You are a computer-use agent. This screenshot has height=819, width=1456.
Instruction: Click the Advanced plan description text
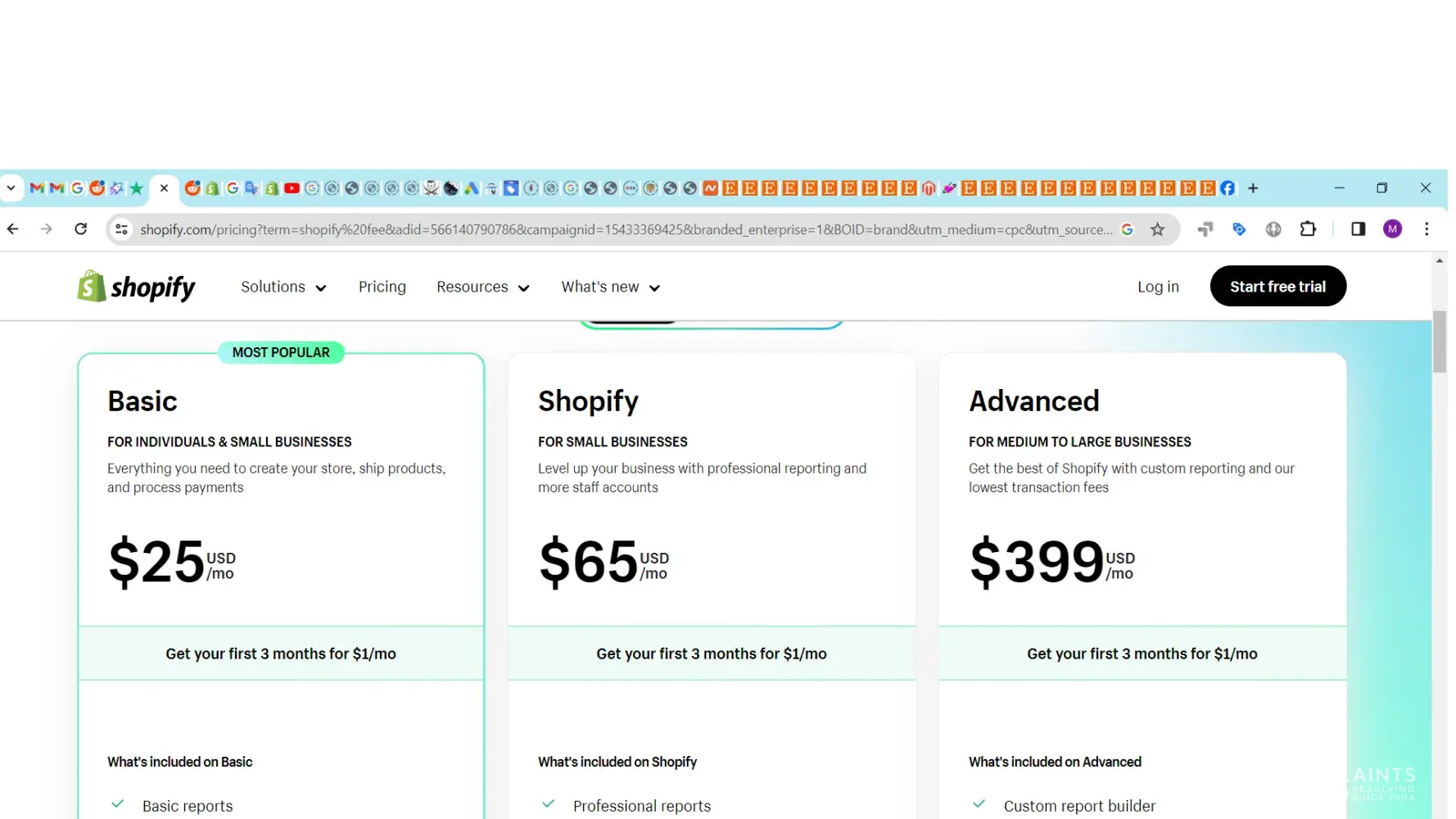coord(1132,477)
